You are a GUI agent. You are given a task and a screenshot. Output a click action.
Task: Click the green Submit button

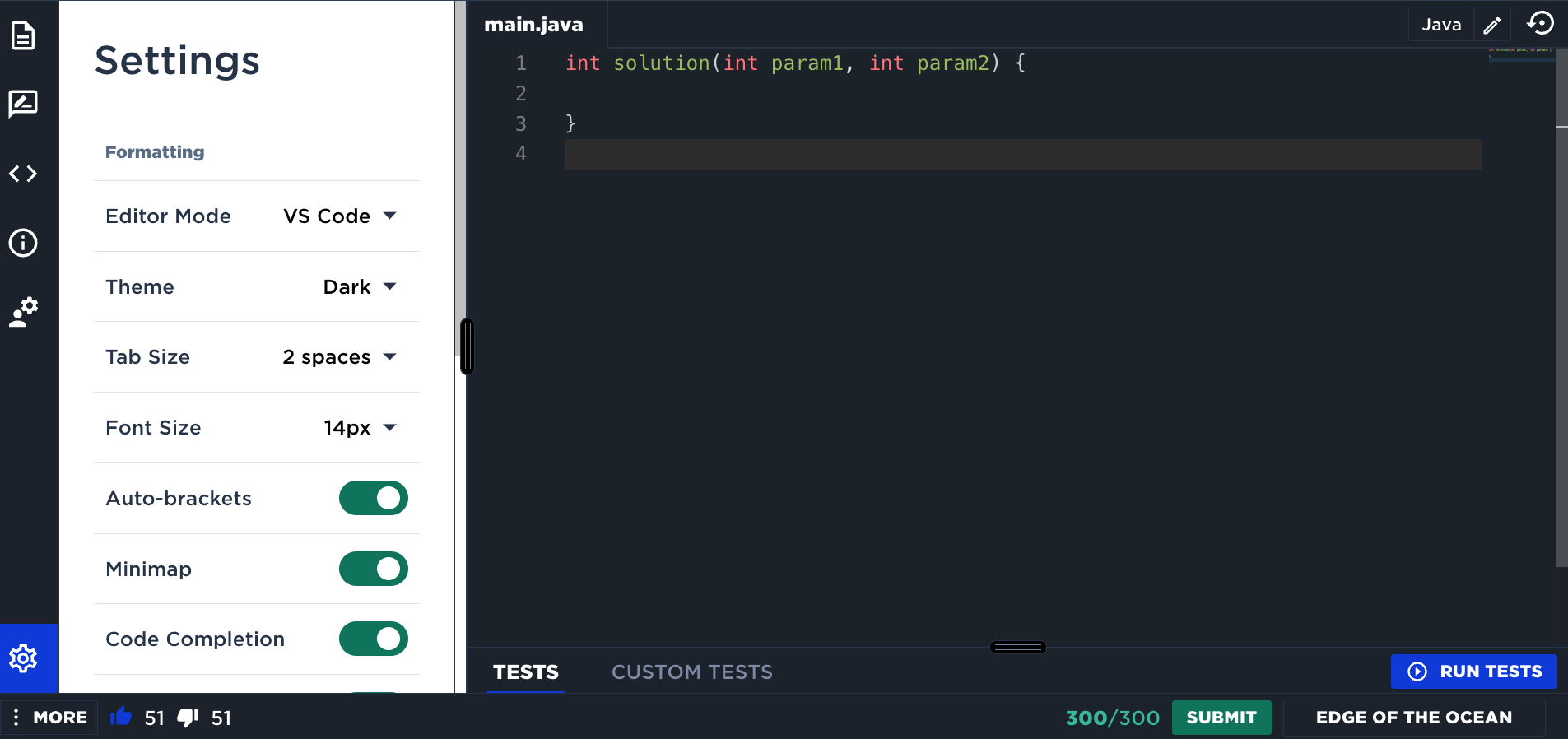pyautogui.click(x=1221, y=718)
